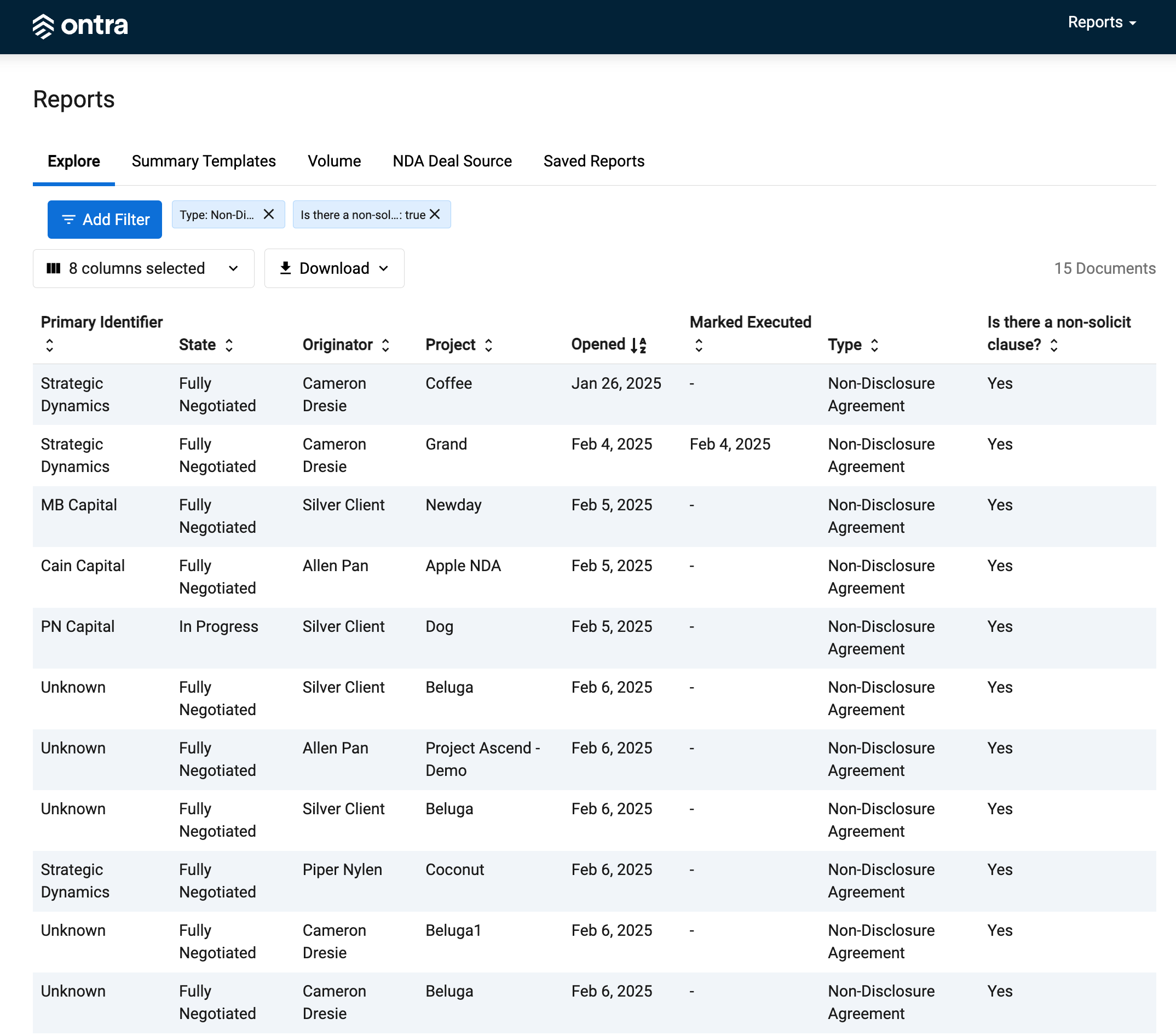Click the Add Filter button

click(x=105, y=219)
